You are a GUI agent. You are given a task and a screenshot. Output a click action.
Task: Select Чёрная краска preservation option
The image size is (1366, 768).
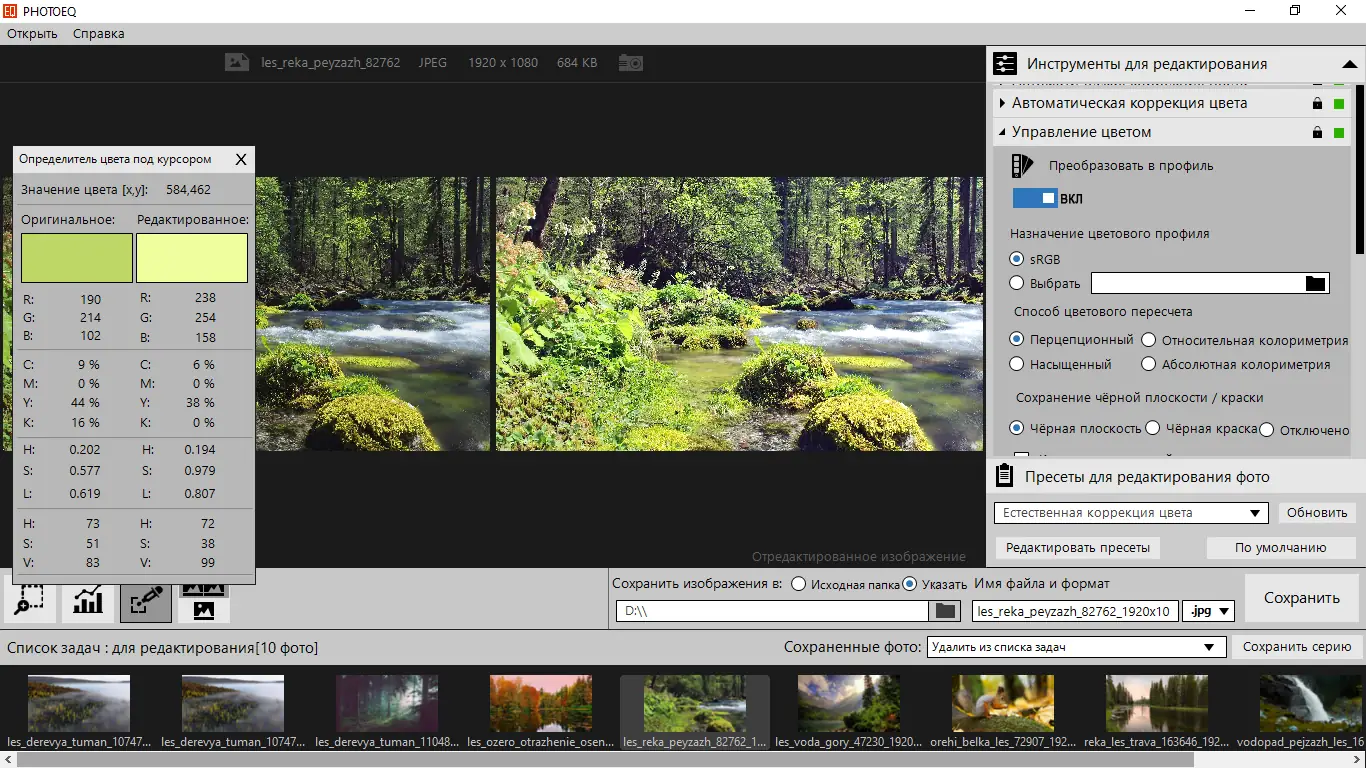click(1152, 428)
